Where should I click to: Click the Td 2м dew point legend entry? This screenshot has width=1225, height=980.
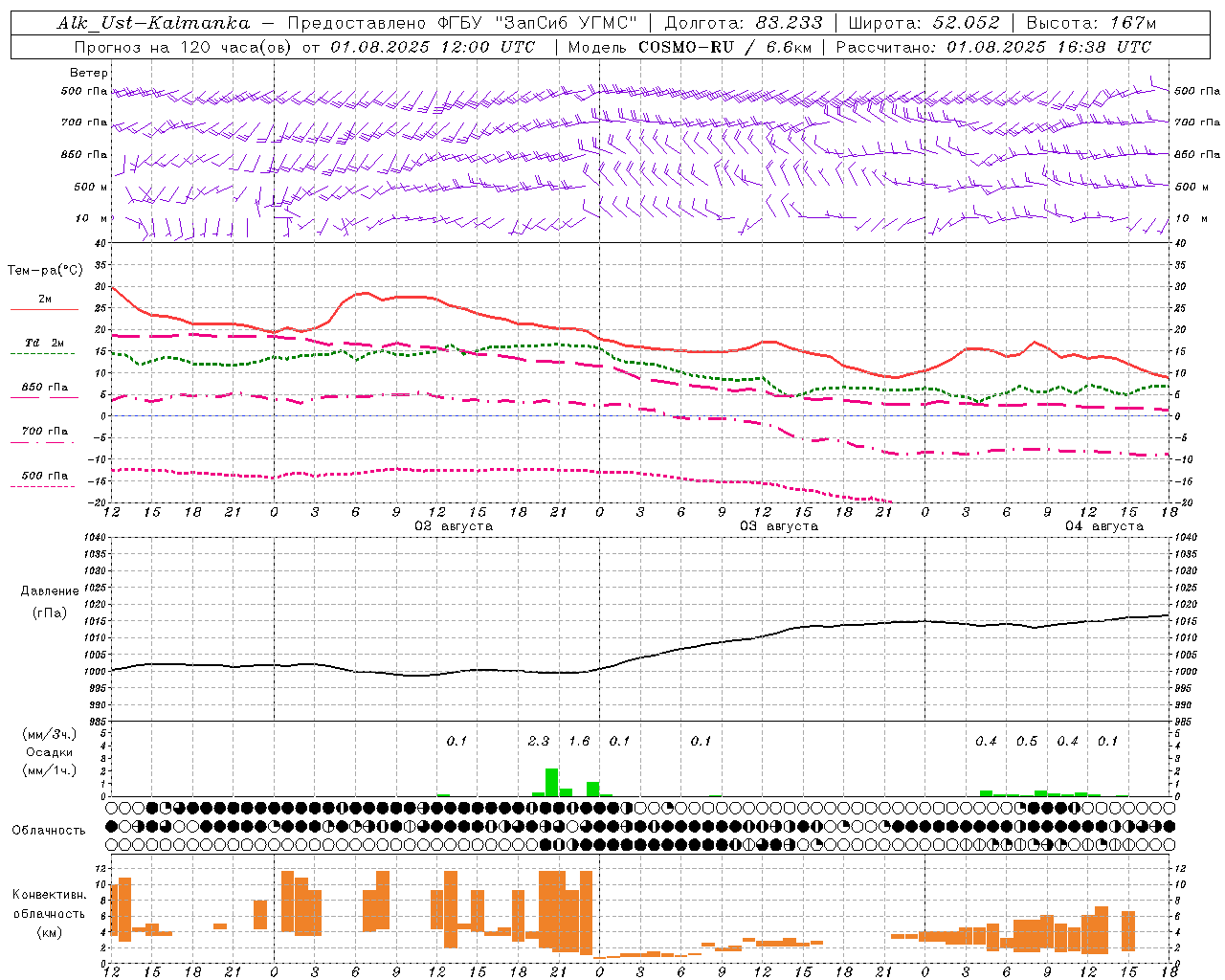tap(45, 343)
